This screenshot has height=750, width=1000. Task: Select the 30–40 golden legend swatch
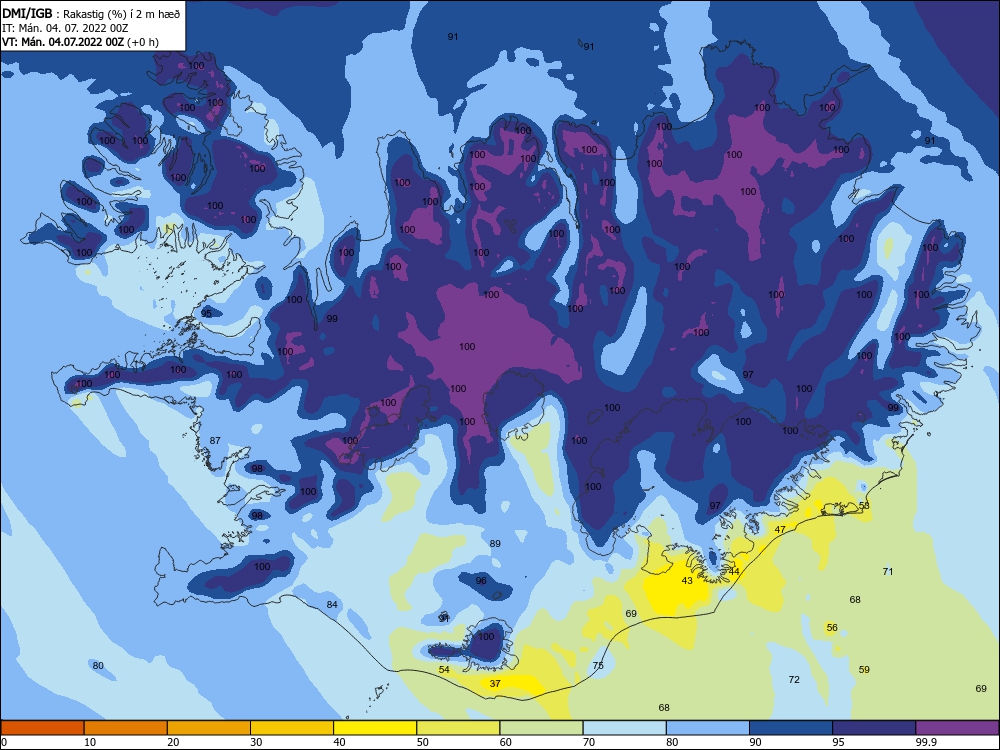click(x=292, y=728)
